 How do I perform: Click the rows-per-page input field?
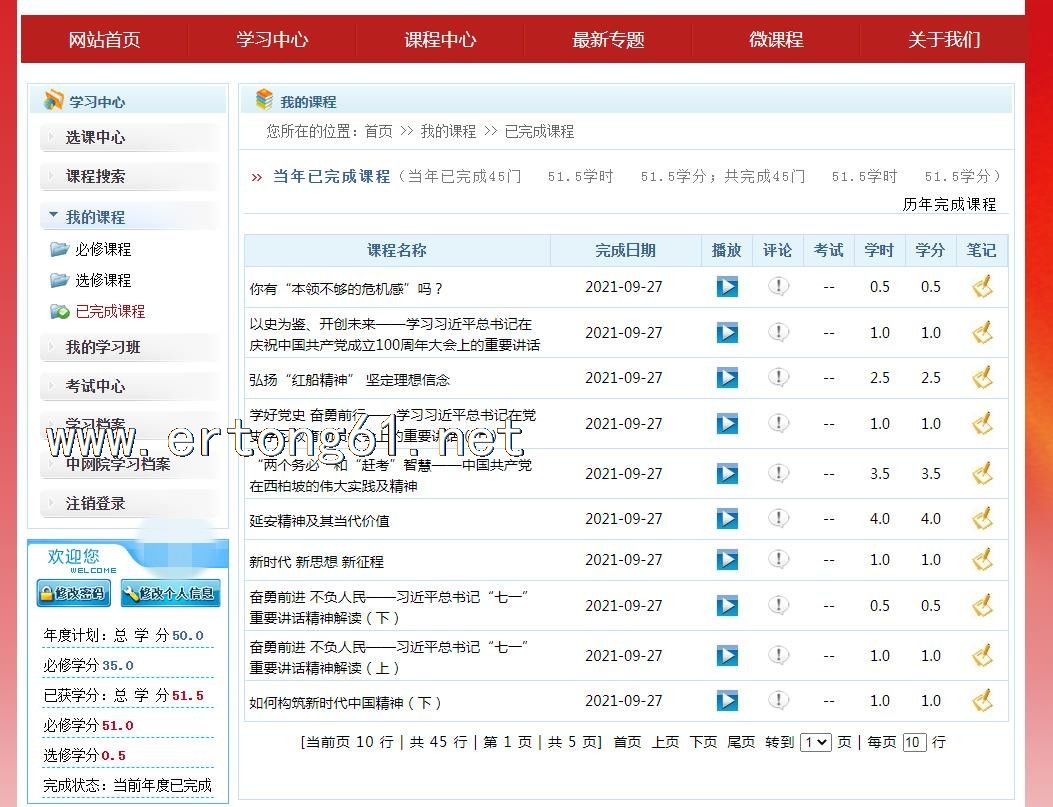click(913, 742)
